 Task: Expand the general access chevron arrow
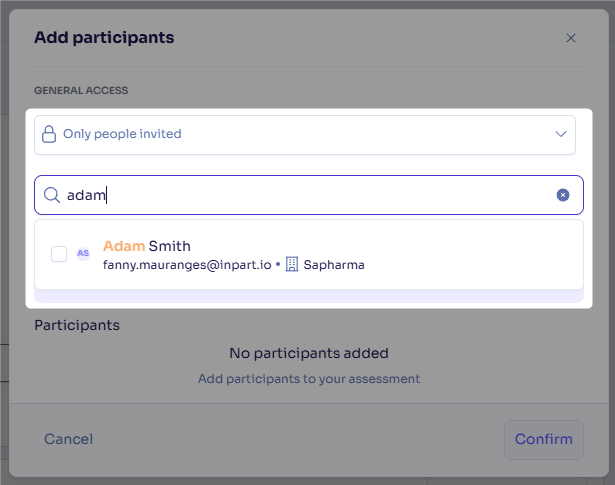pos(561,134)
